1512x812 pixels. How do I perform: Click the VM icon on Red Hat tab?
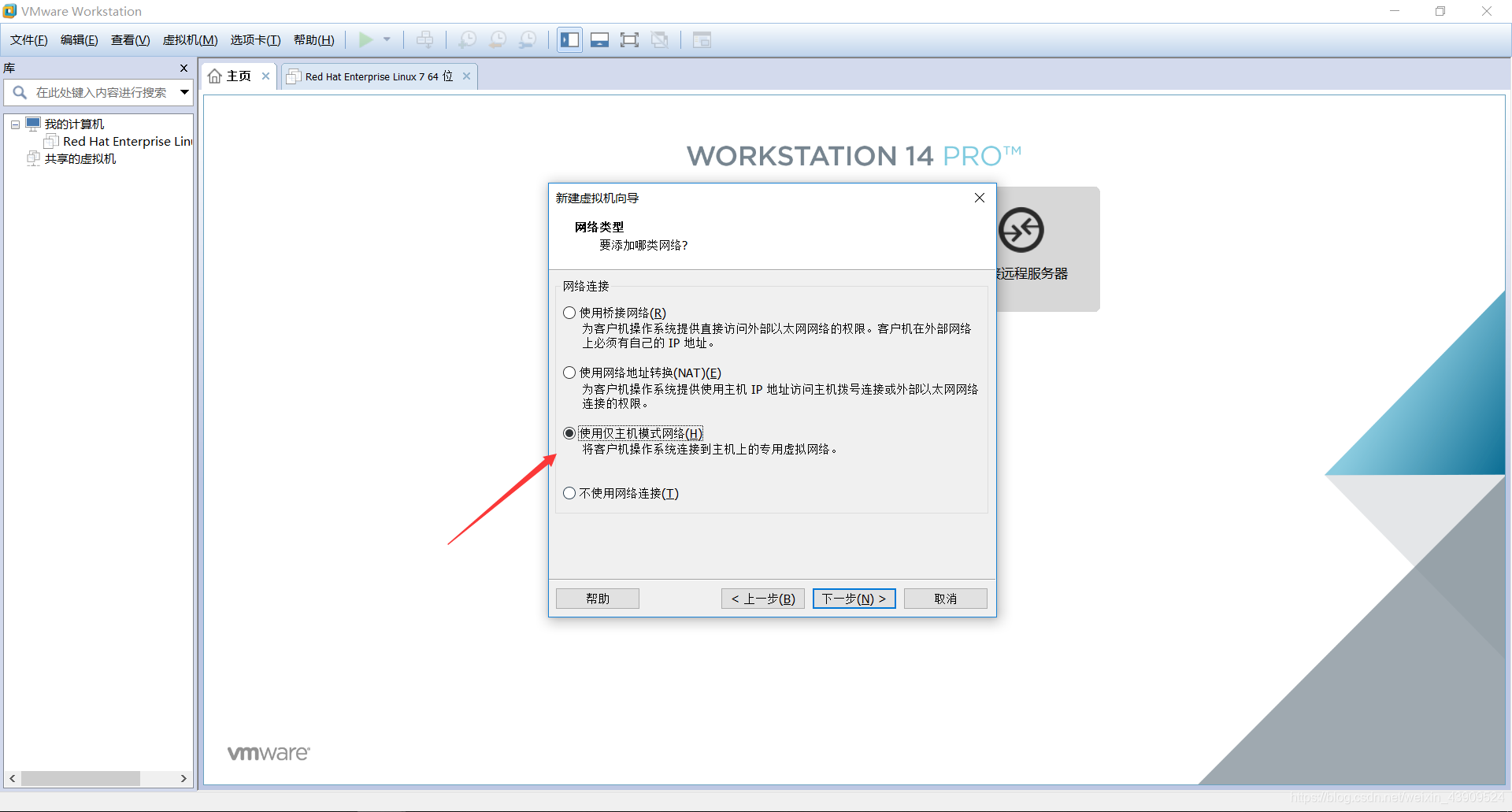(x=294, y=76)
